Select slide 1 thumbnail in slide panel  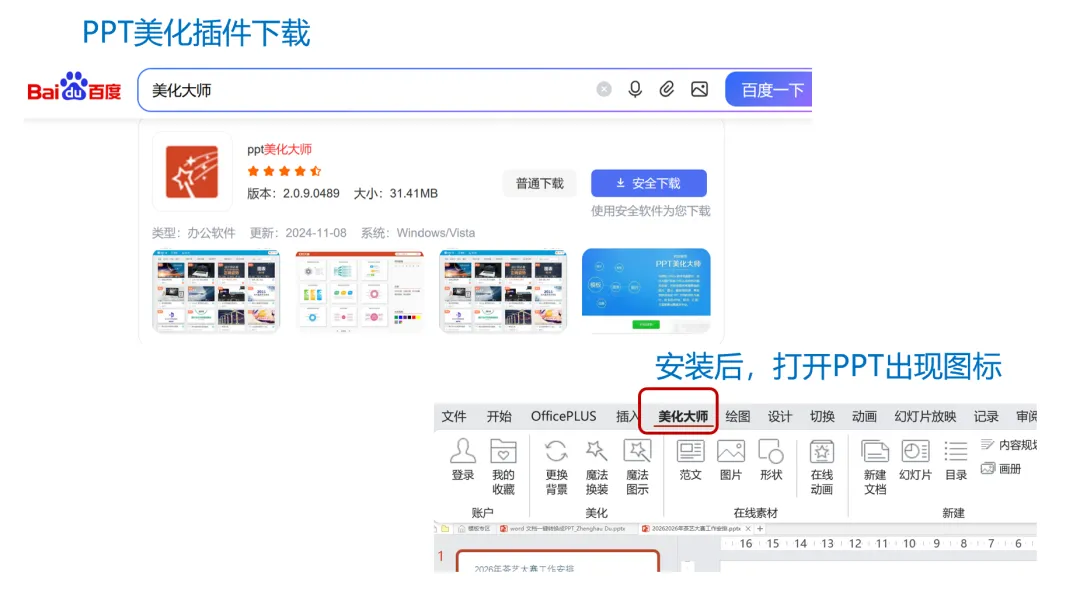(557, 561)
